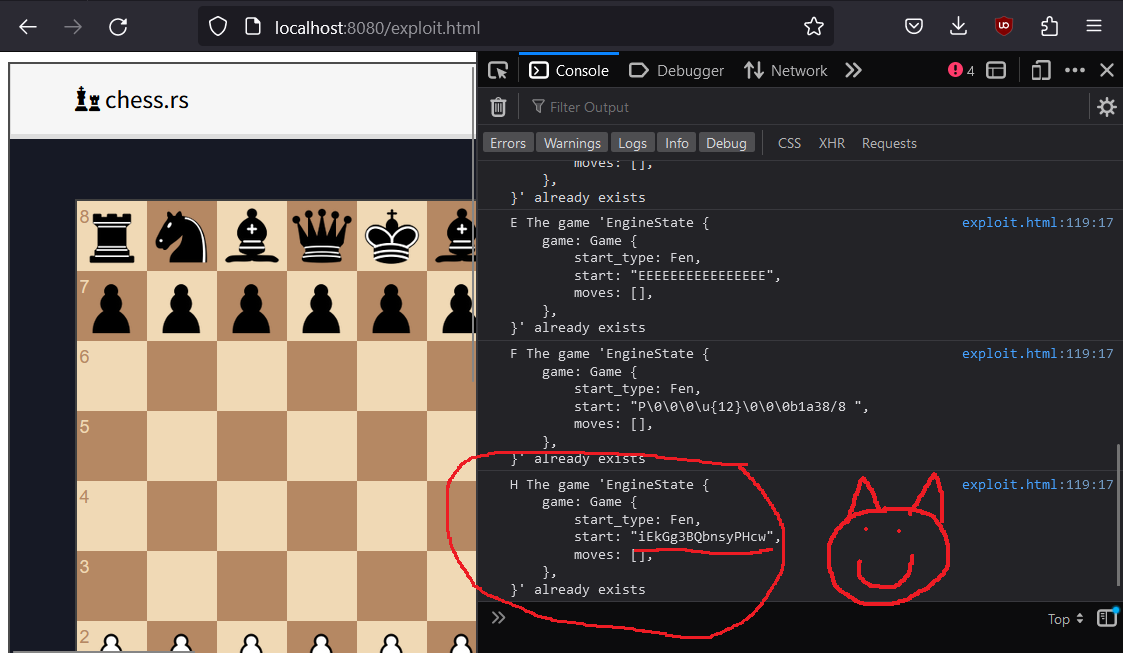The width and height of the screenshot is (1128, 662).
Task: Open the Firefox hamburger application menu
Action: [x=1094, y=27]
